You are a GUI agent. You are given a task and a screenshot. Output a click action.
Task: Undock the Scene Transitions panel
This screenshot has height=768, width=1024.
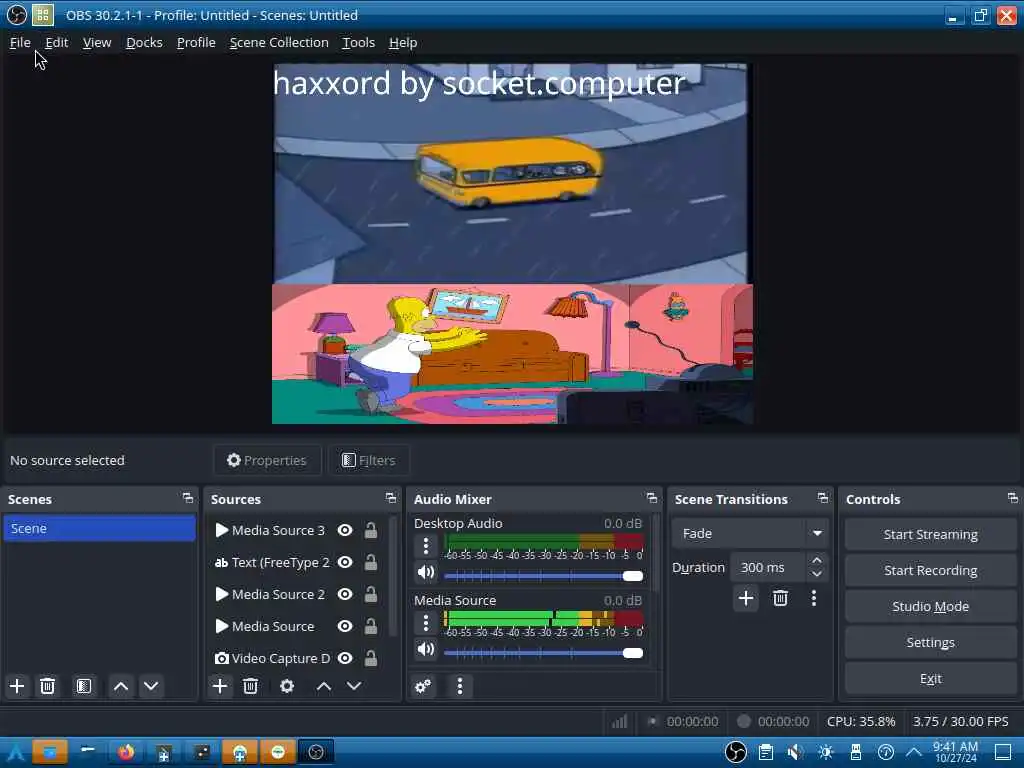click(x=823, y=498)
